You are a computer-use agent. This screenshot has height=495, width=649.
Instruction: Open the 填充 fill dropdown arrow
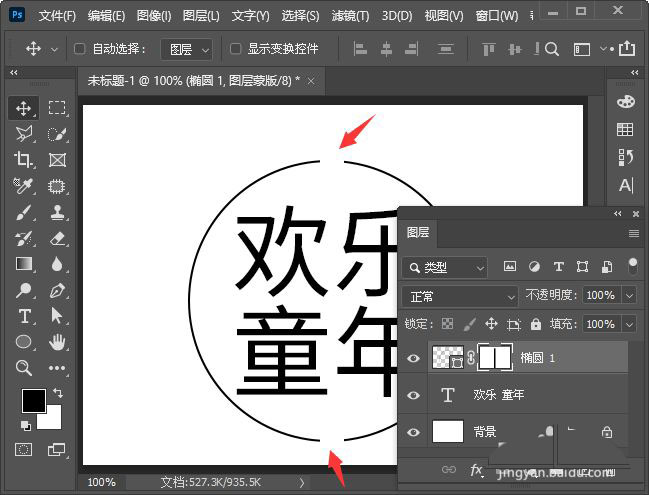point(630,324)
